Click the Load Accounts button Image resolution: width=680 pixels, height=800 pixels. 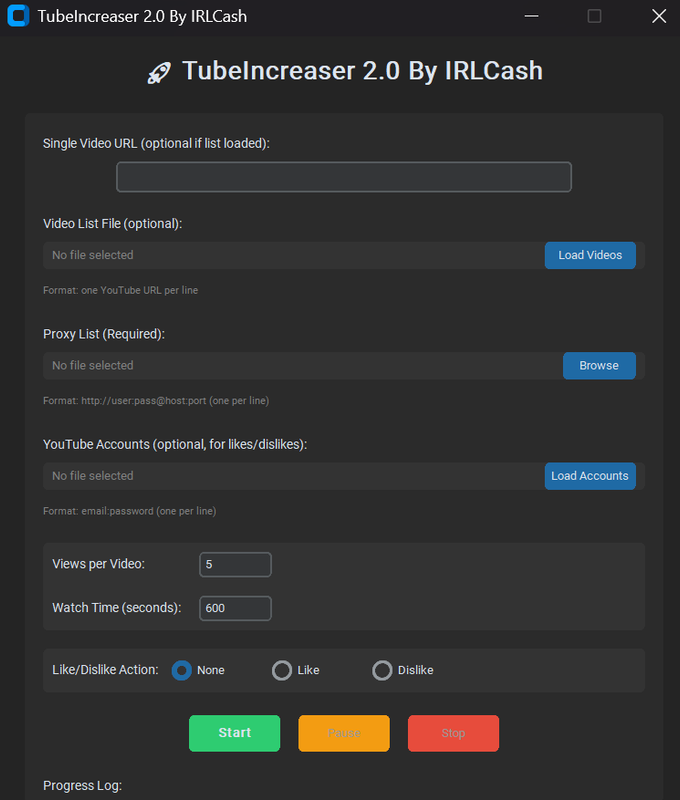(590, 476)
